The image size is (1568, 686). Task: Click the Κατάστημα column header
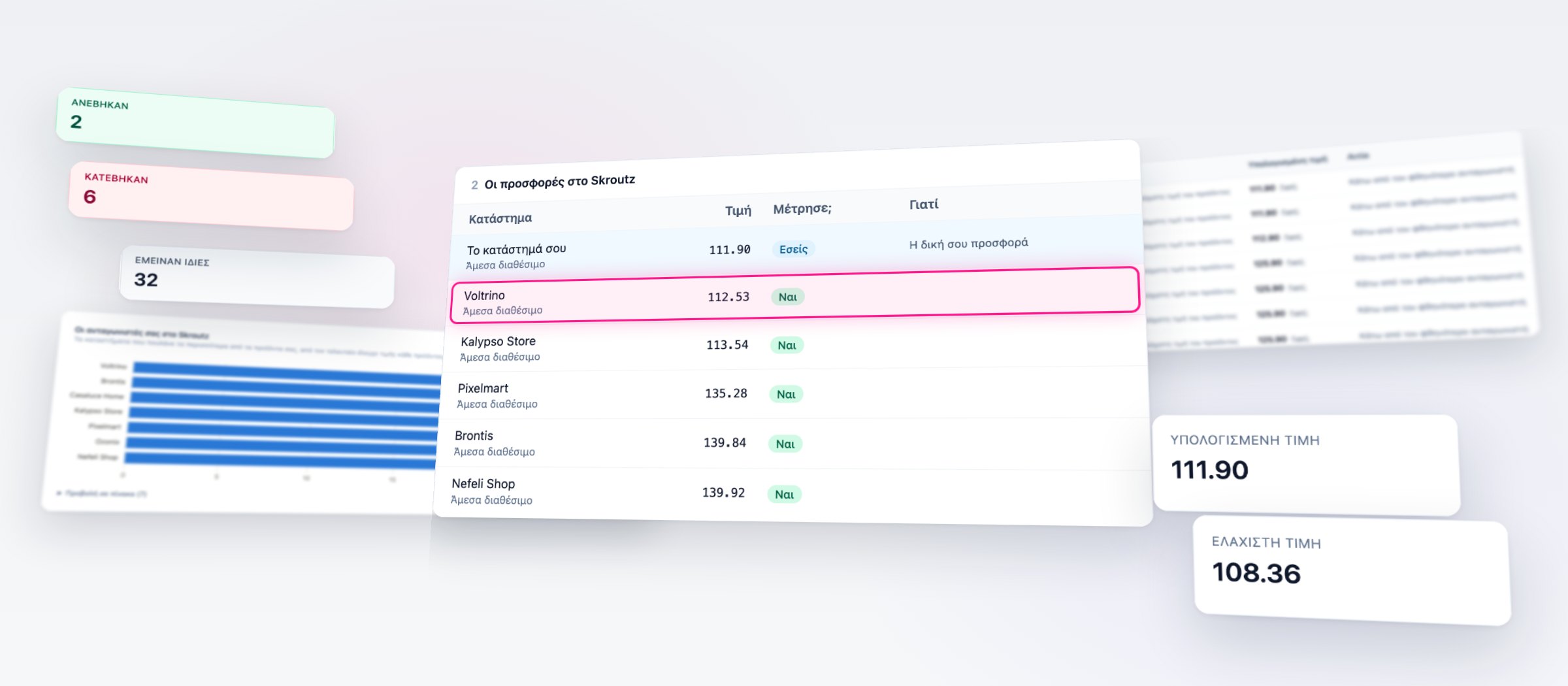500,218
